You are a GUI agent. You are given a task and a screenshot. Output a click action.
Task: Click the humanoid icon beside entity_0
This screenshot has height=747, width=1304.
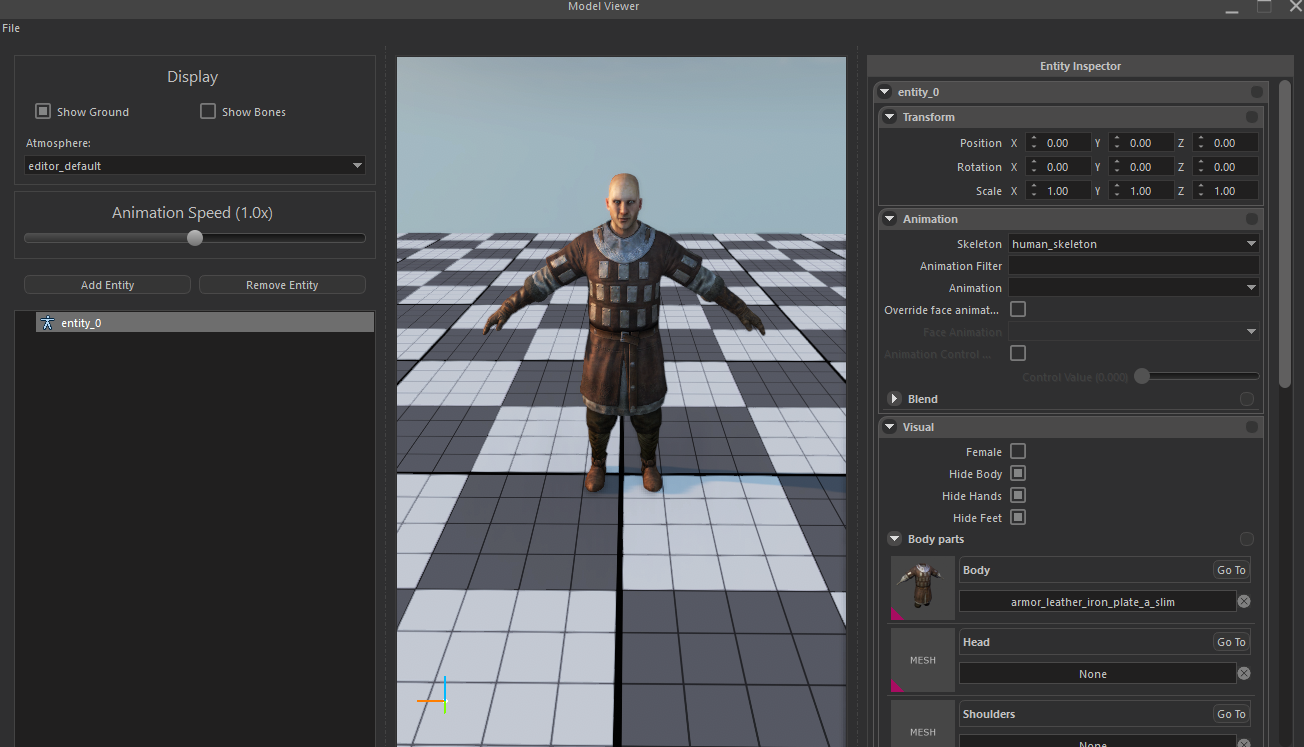[x=47, y=323]
